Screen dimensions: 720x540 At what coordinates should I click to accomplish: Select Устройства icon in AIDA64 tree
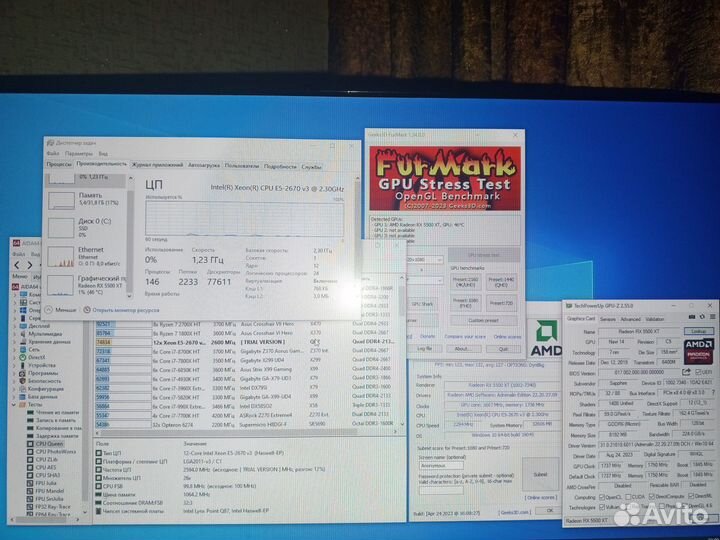23,365
